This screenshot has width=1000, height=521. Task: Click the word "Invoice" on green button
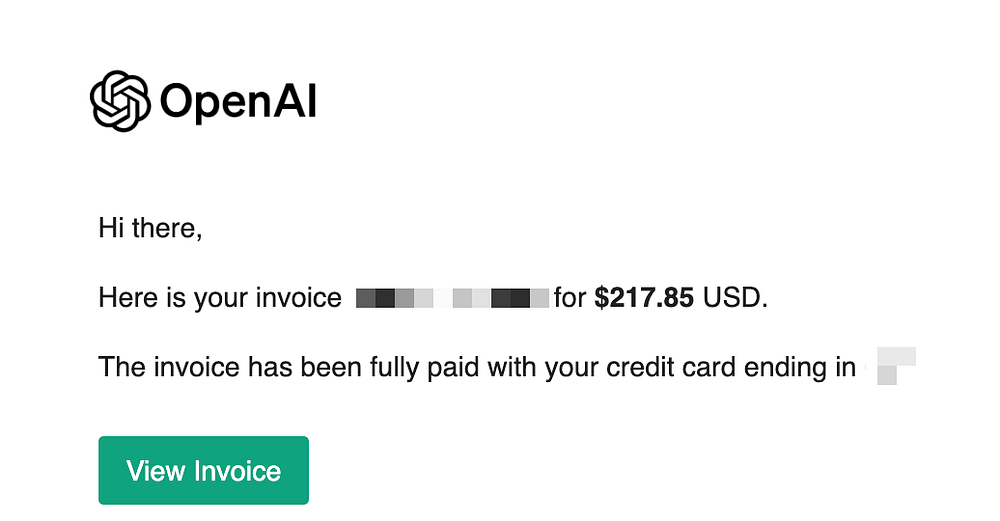coord(237,471)
